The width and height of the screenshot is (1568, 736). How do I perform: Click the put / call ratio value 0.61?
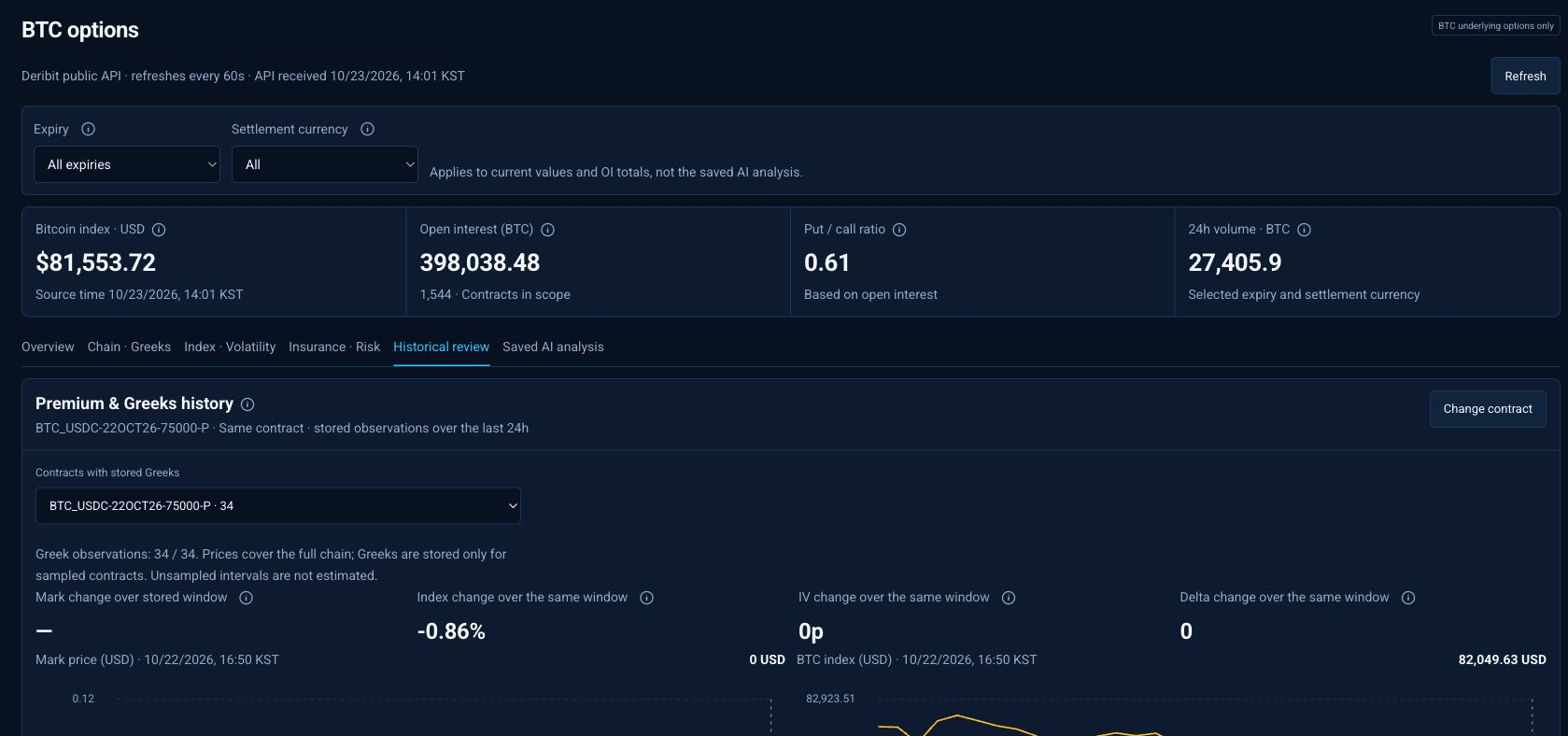826,263
